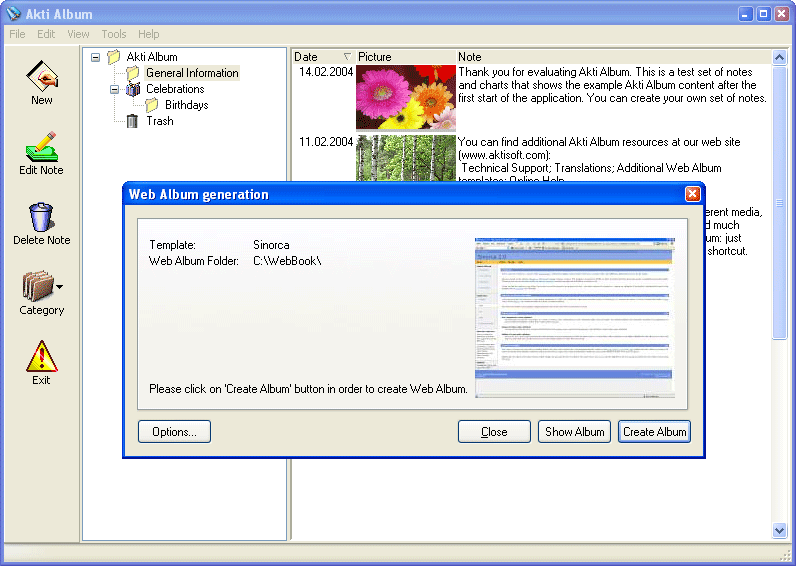Open the View menu

tap(78, 34)
